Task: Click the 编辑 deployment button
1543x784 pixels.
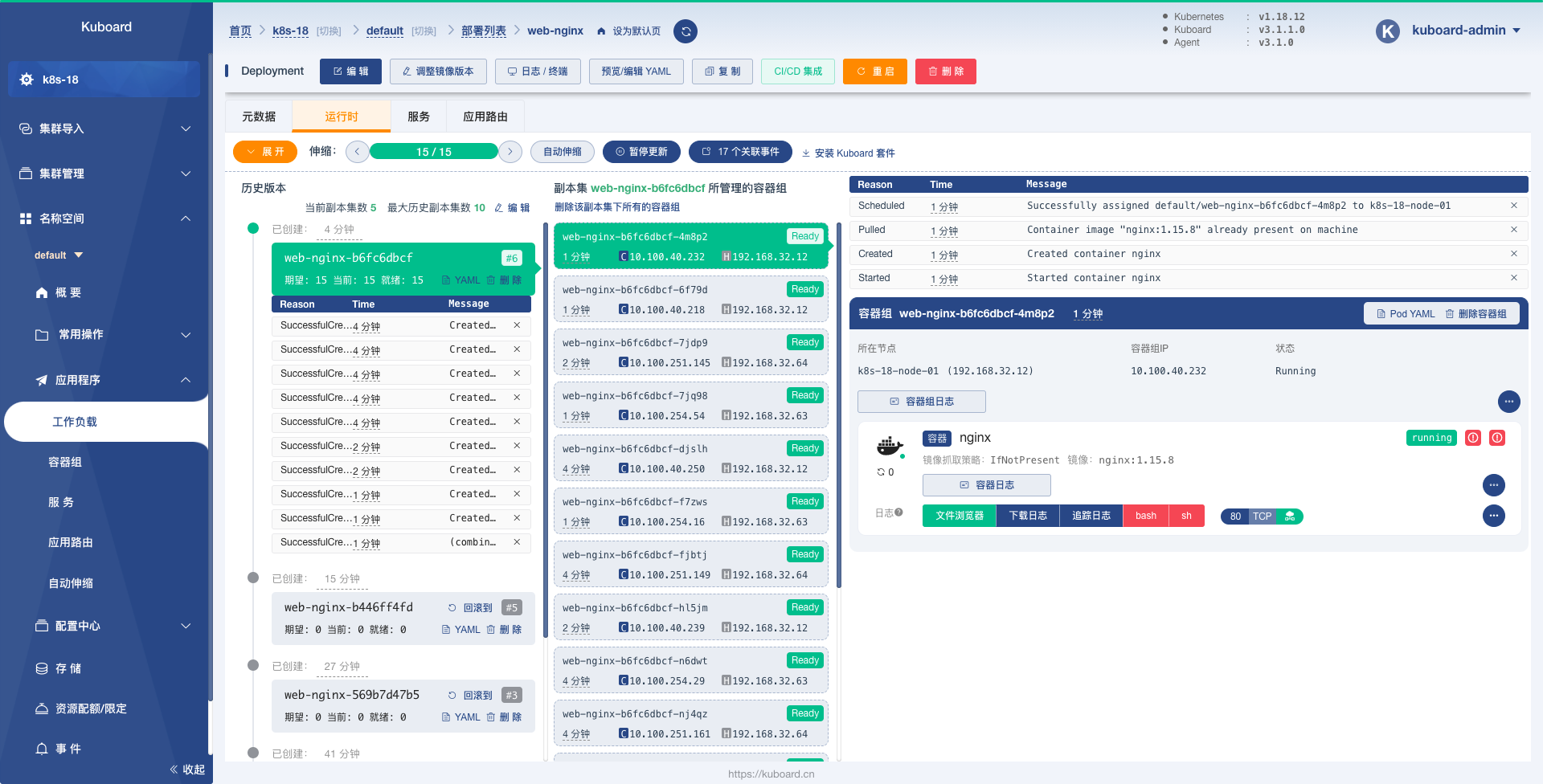Action: pos(351,71)
